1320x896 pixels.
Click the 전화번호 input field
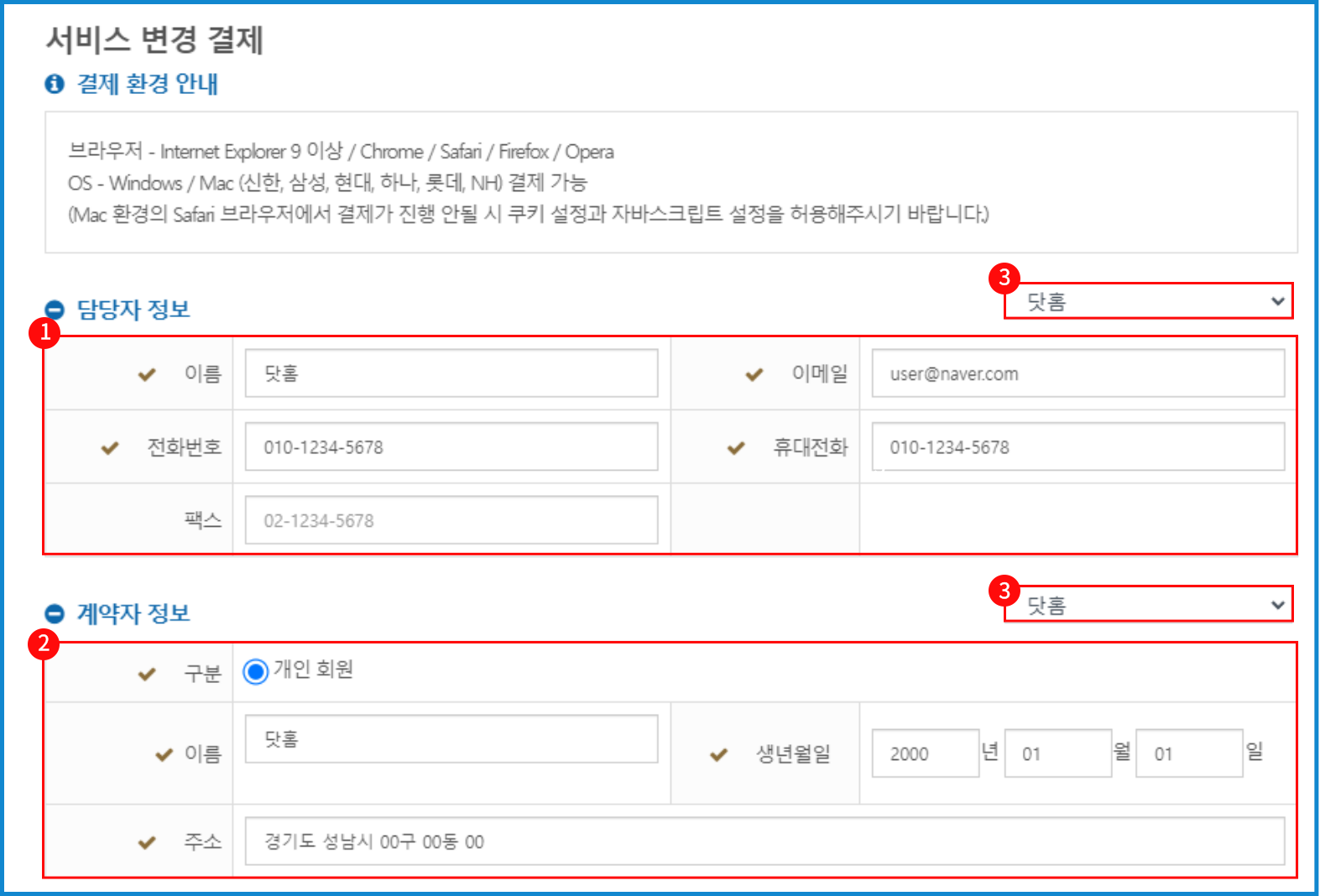[x=451, y=447]
